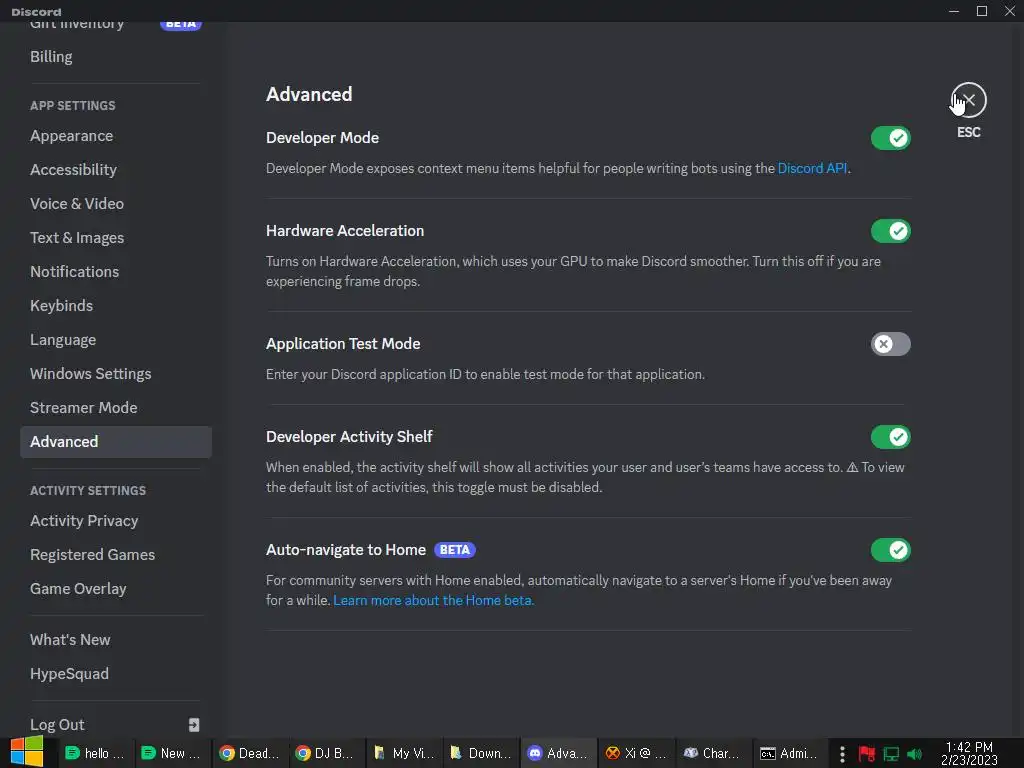Enable Application Test Mode switch
Image resolution: width=1024 pixels, height=768 pixels.
point(890,344)
